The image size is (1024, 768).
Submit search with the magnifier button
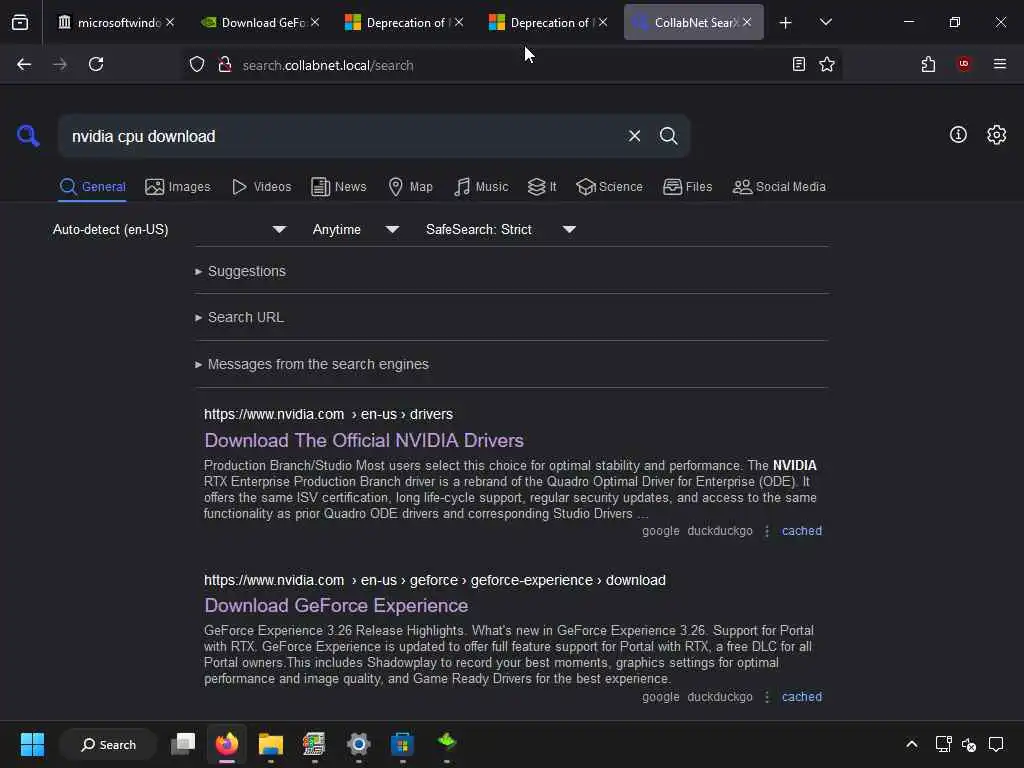coord(668,136)
